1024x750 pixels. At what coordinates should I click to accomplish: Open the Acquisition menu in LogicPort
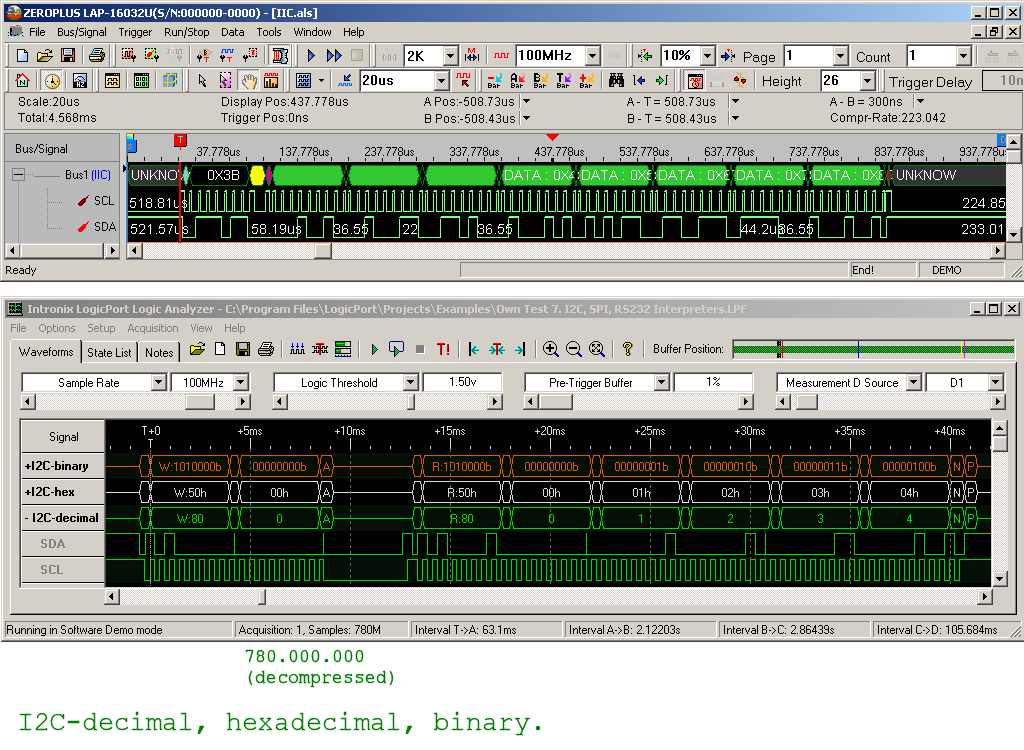[x=153, y=328]
